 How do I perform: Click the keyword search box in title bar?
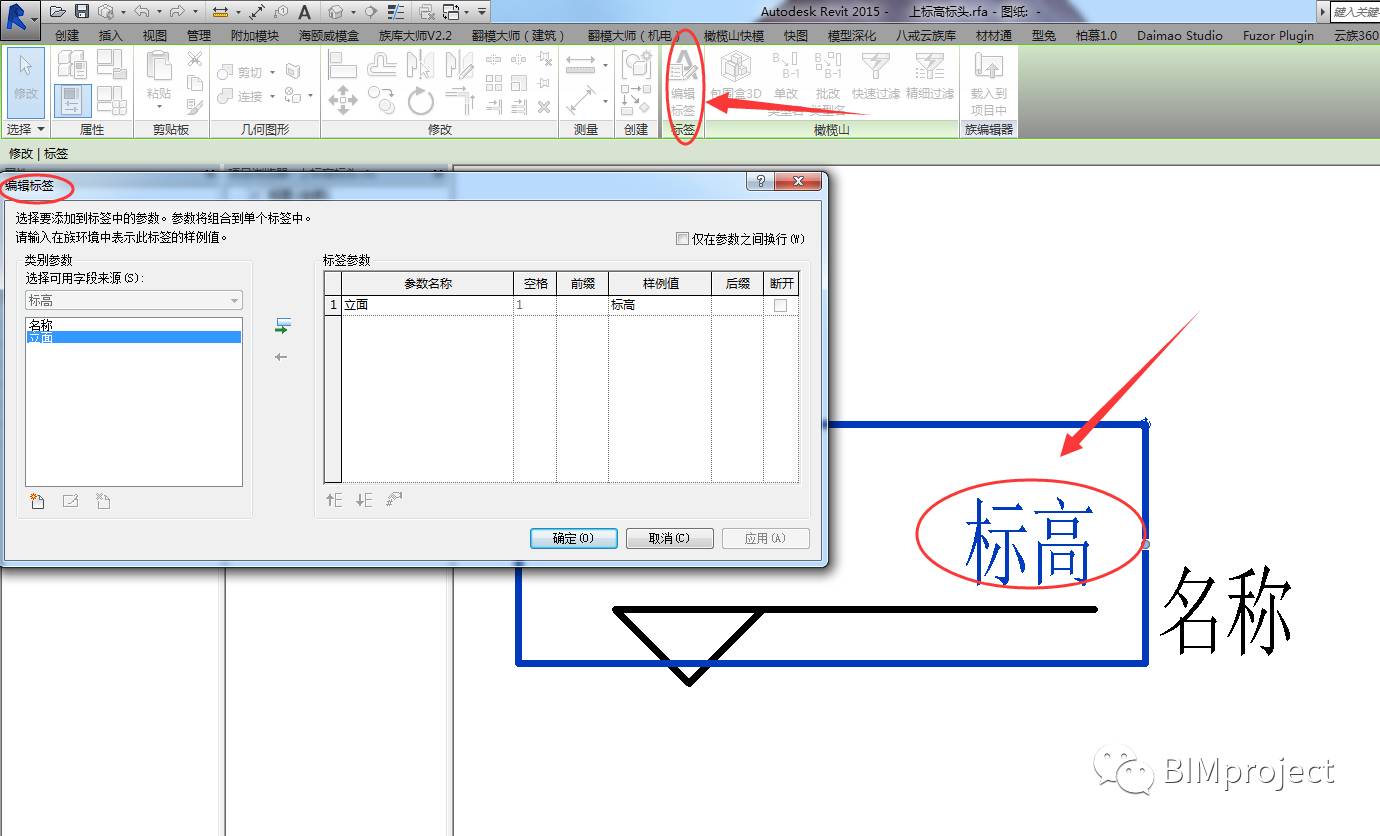tap(1355, 12)
